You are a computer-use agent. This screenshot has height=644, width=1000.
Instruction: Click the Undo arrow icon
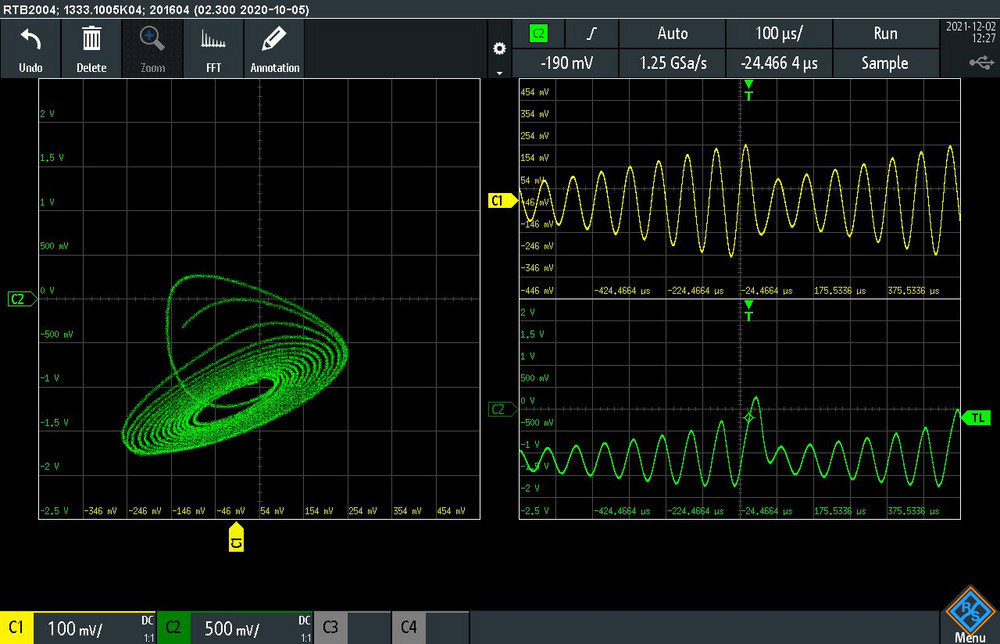[x=31, y=40]
